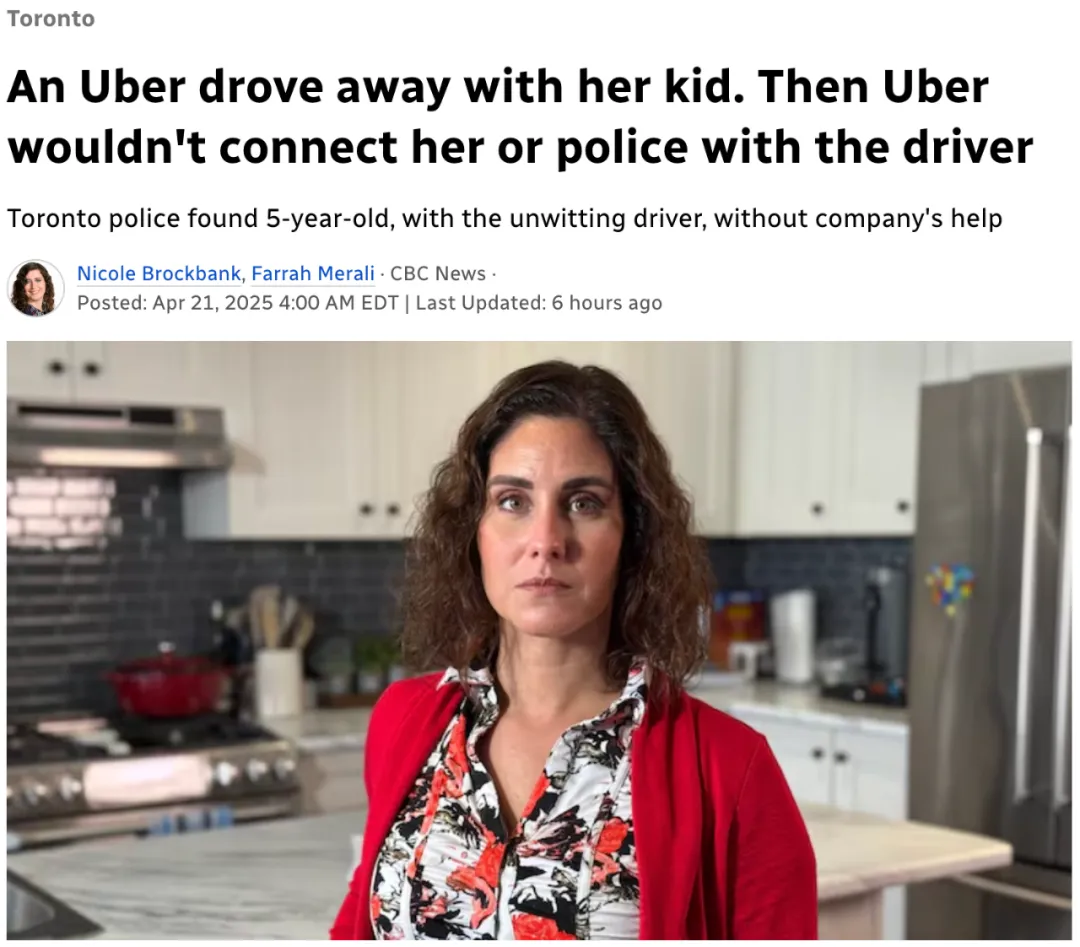Click the colorful heart magnet on fridge

[x=950, y=587]
